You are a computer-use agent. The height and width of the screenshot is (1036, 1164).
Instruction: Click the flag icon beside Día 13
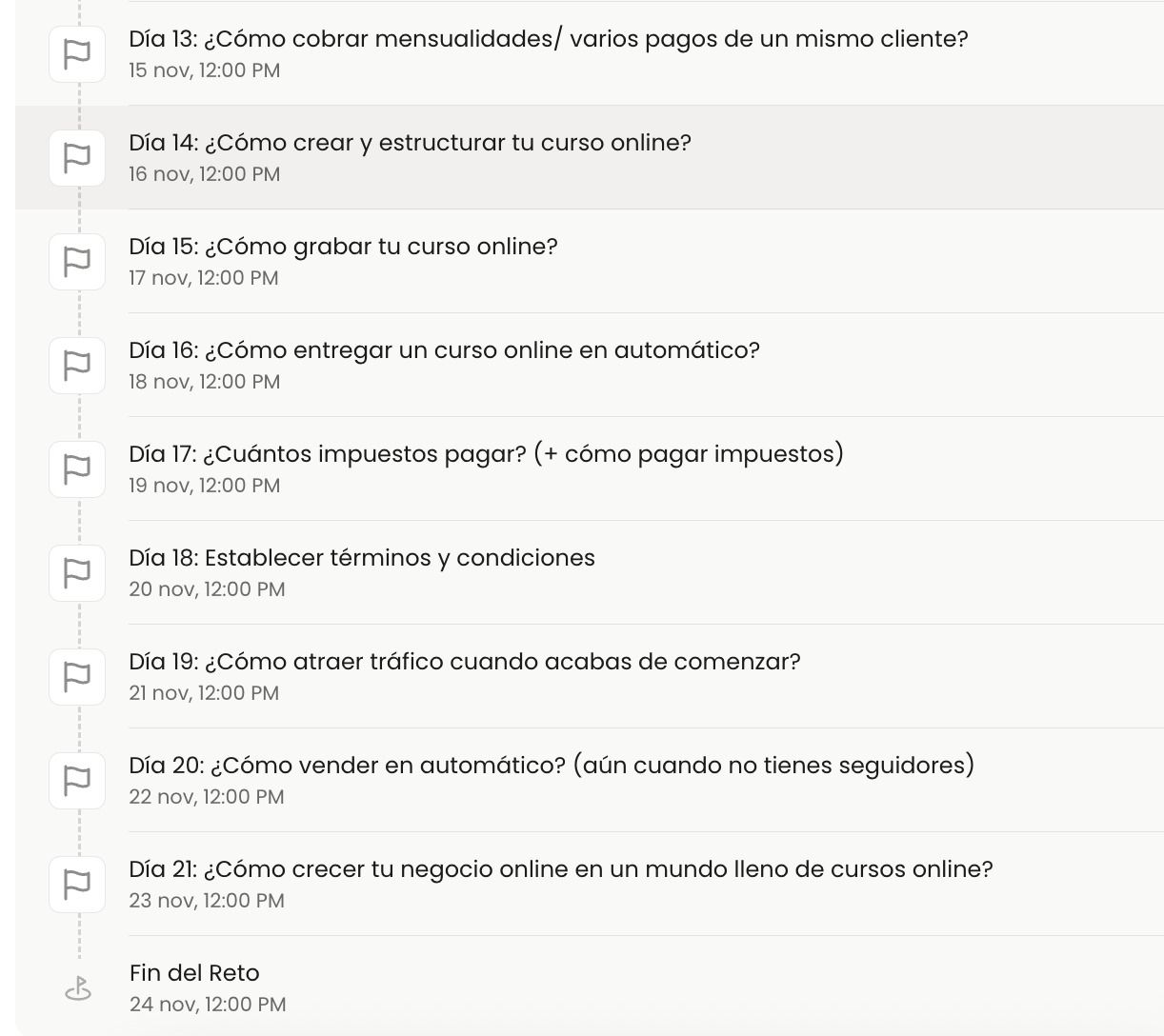(x=77, y=54)
